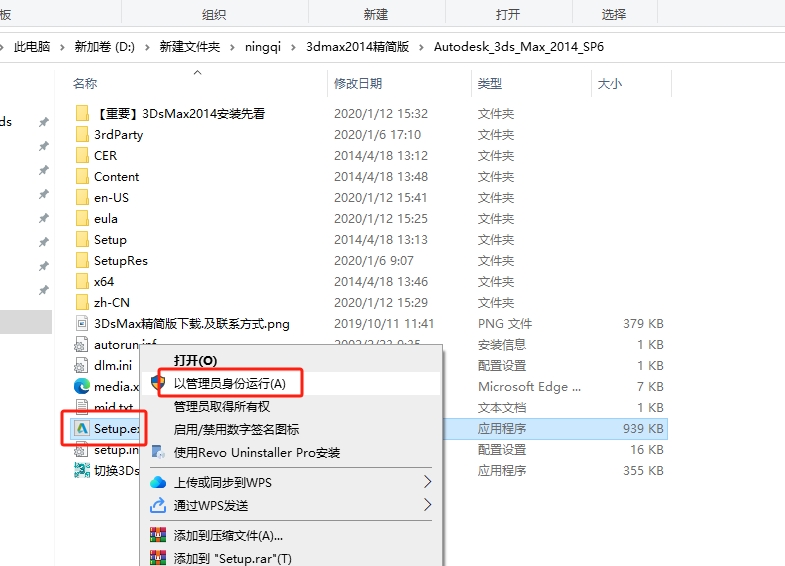Navigate to 此电脑 in the address bar

coord(32,47)
